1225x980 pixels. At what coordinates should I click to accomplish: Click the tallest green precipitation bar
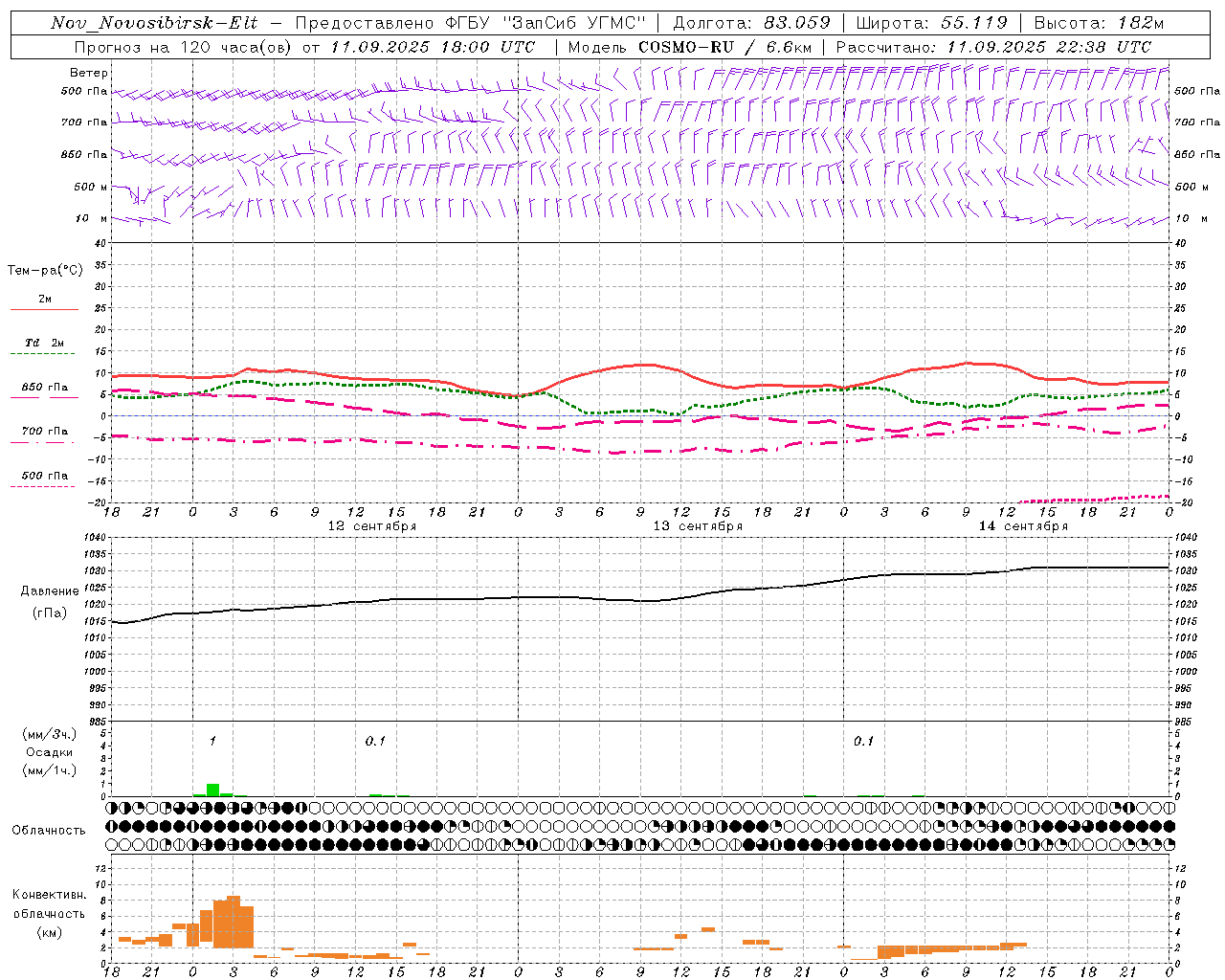(212, 790)
